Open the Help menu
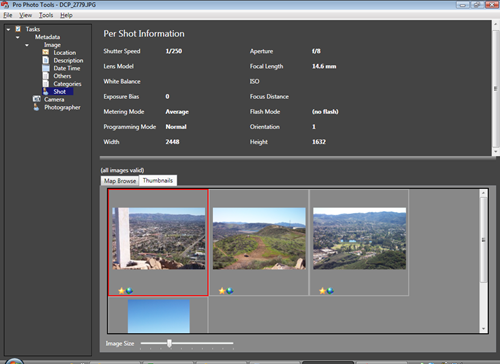The image size is (500, 364). click(66, 15)
